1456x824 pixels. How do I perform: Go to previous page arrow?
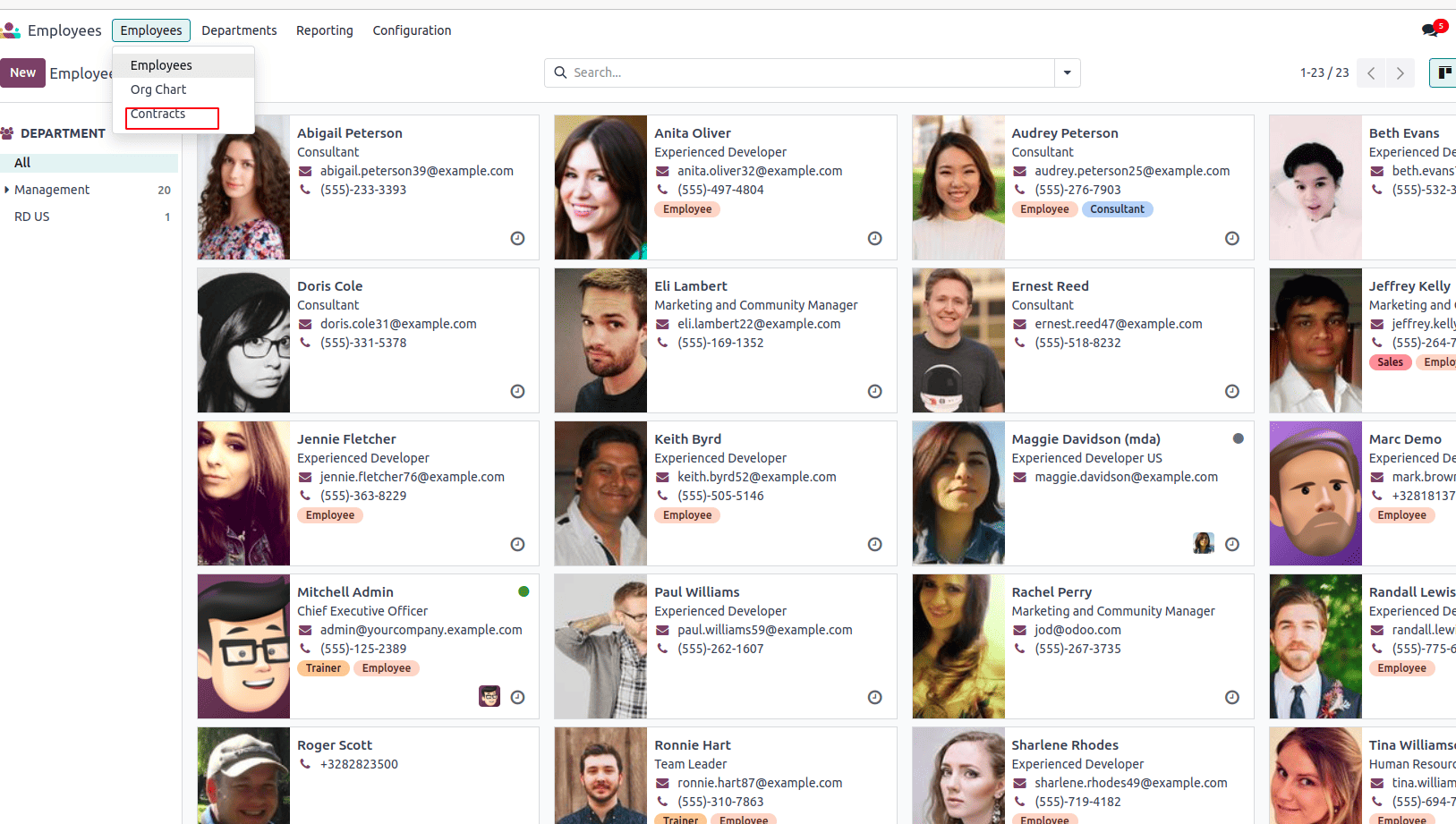pyautogui.click(x=1371, y=73)
